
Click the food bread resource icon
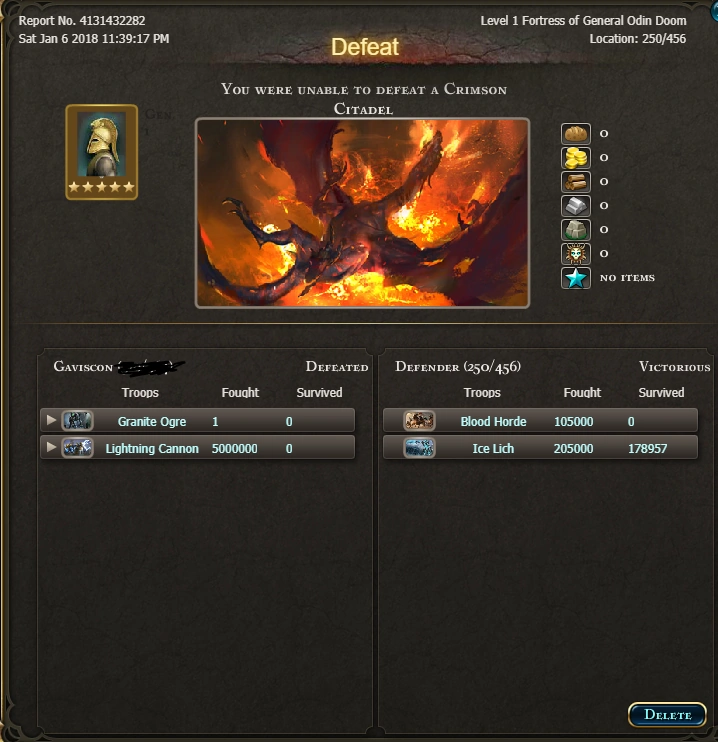point(576,133)
